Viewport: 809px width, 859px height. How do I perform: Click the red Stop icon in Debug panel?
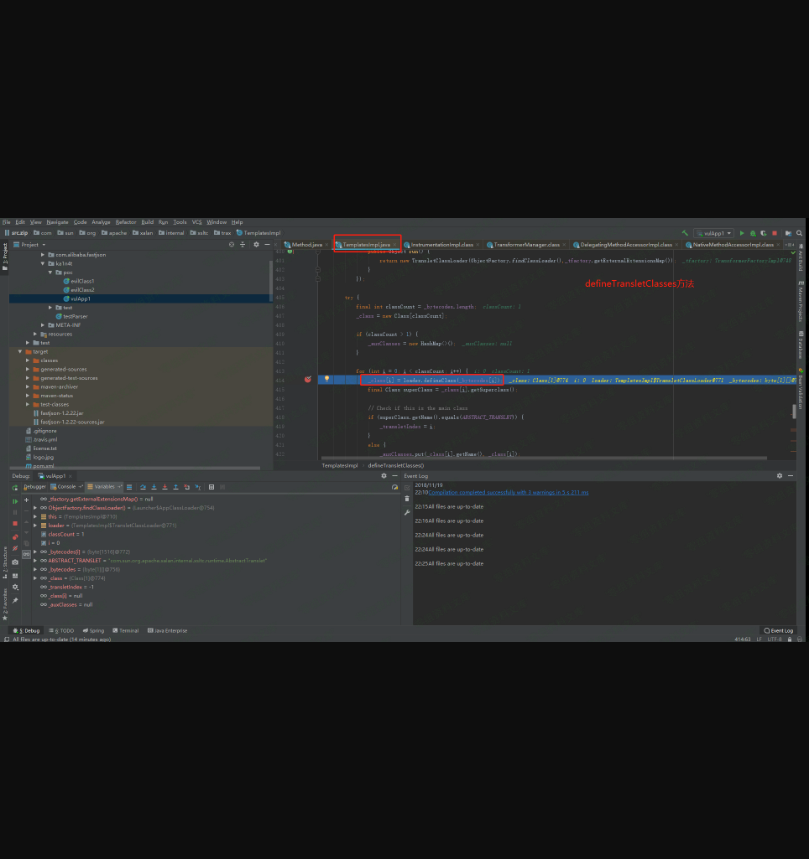click(x=15, y=523)
